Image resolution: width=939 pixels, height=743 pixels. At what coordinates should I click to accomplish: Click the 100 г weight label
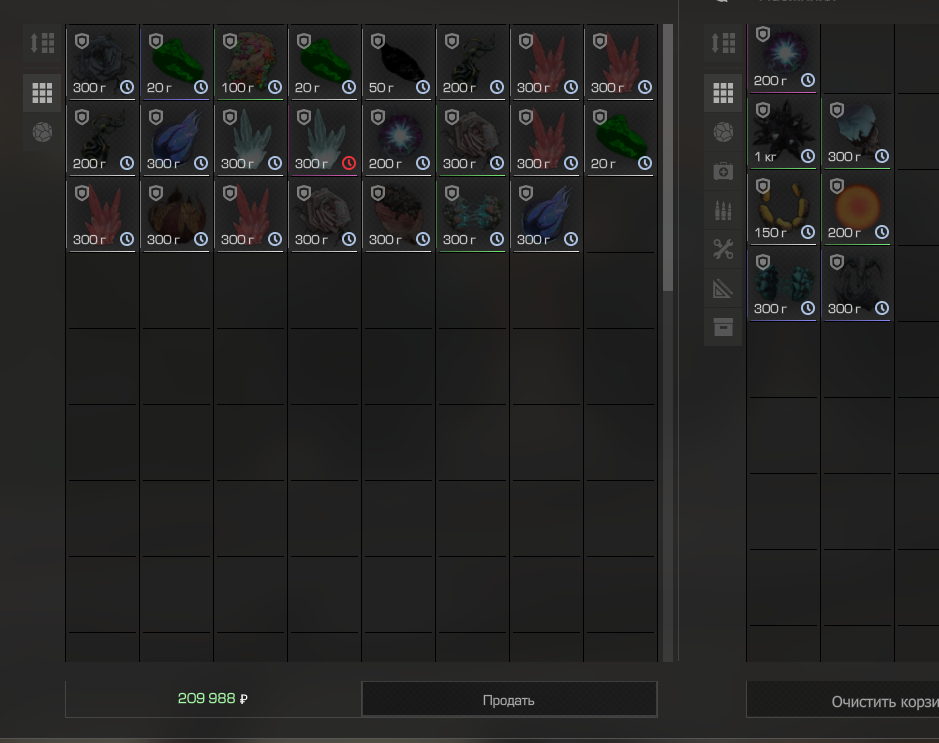click(237, 87)
